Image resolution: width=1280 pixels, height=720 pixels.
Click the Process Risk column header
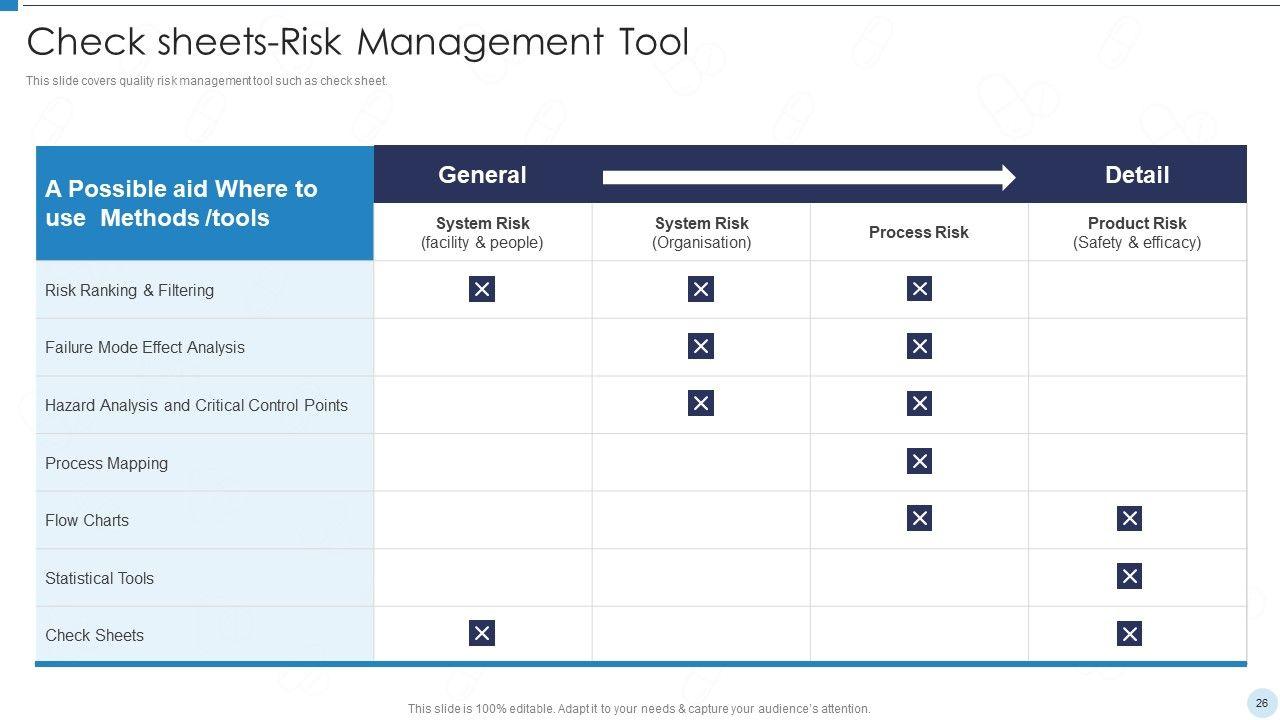(x=919, y=232)
